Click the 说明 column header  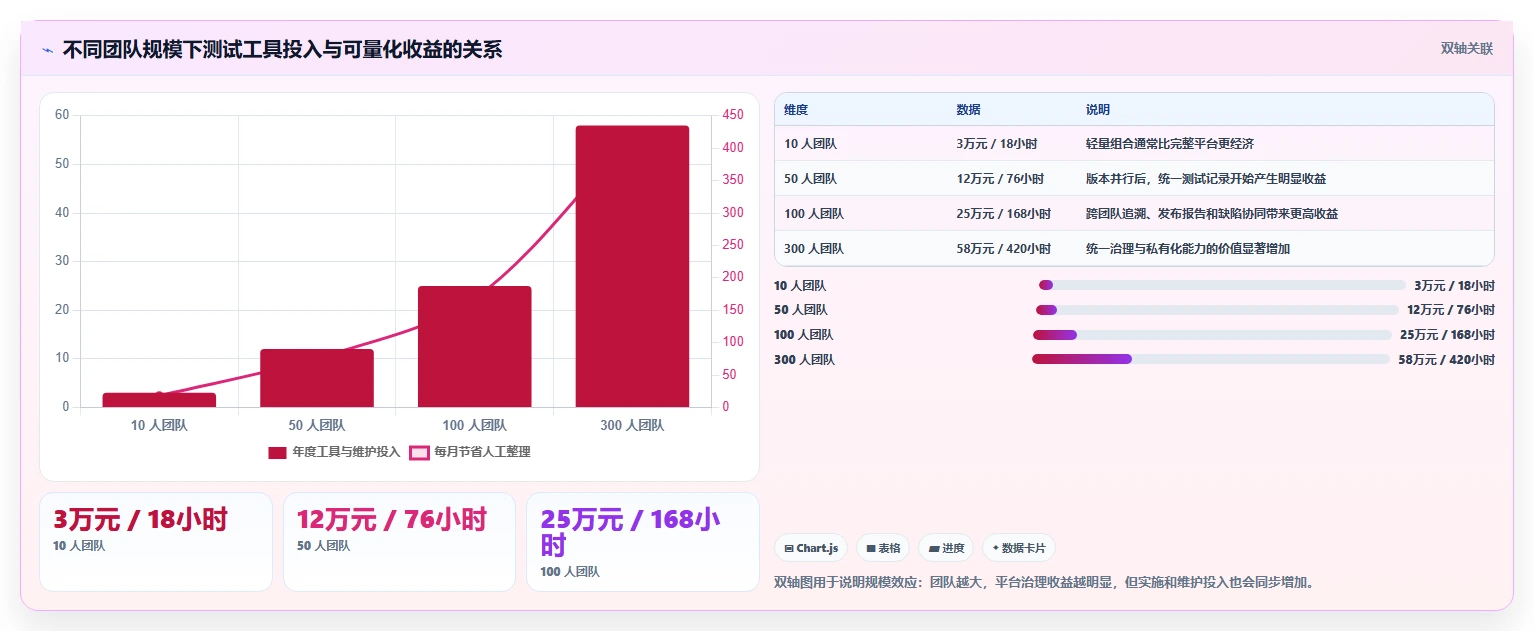tap(1098, 110)
